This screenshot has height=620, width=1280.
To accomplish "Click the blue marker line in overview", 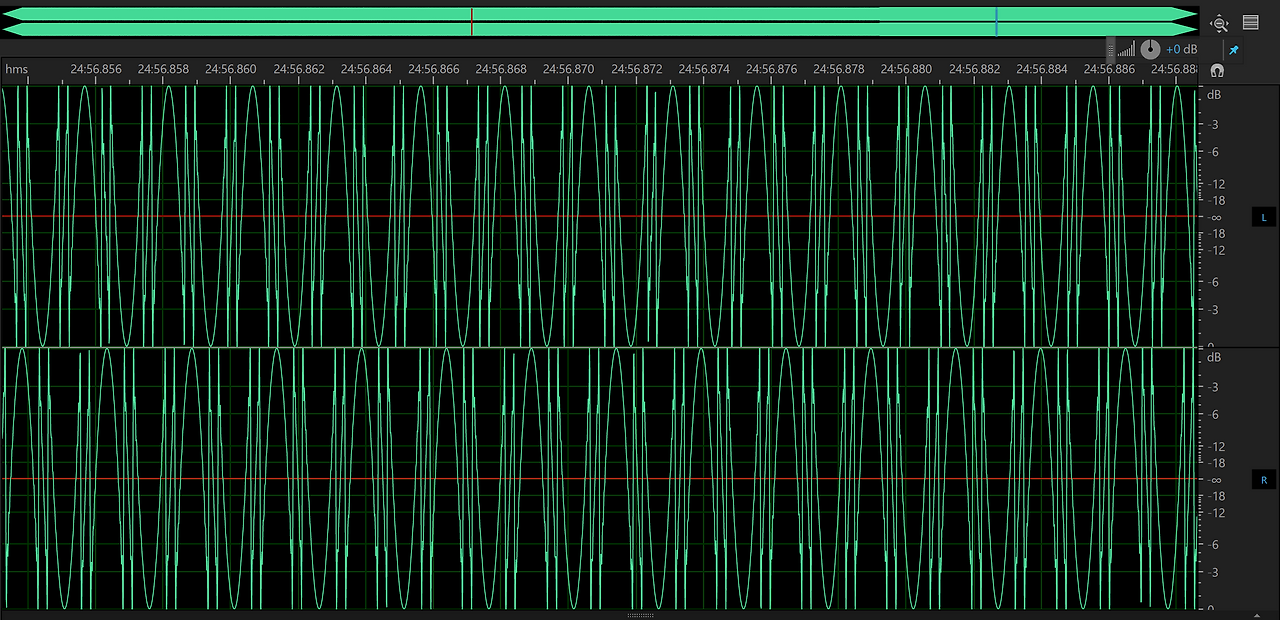I will pyautogui.click(x=996, y=22).
